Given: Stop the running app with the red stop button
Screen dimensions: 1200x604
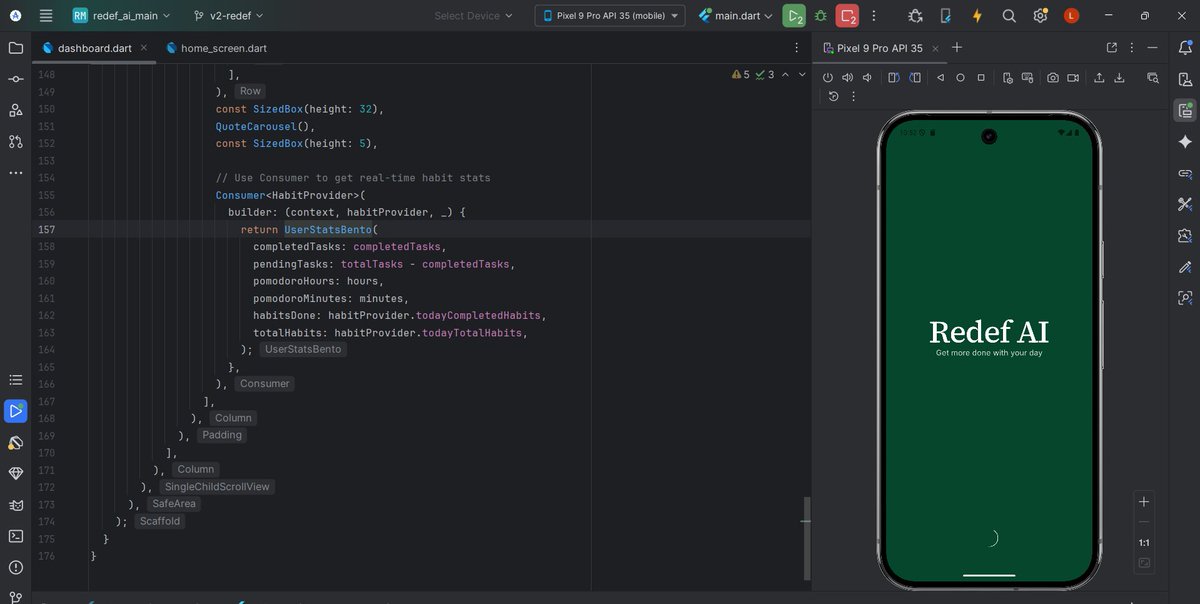Looking at the screenshot, I should (848, 16).
